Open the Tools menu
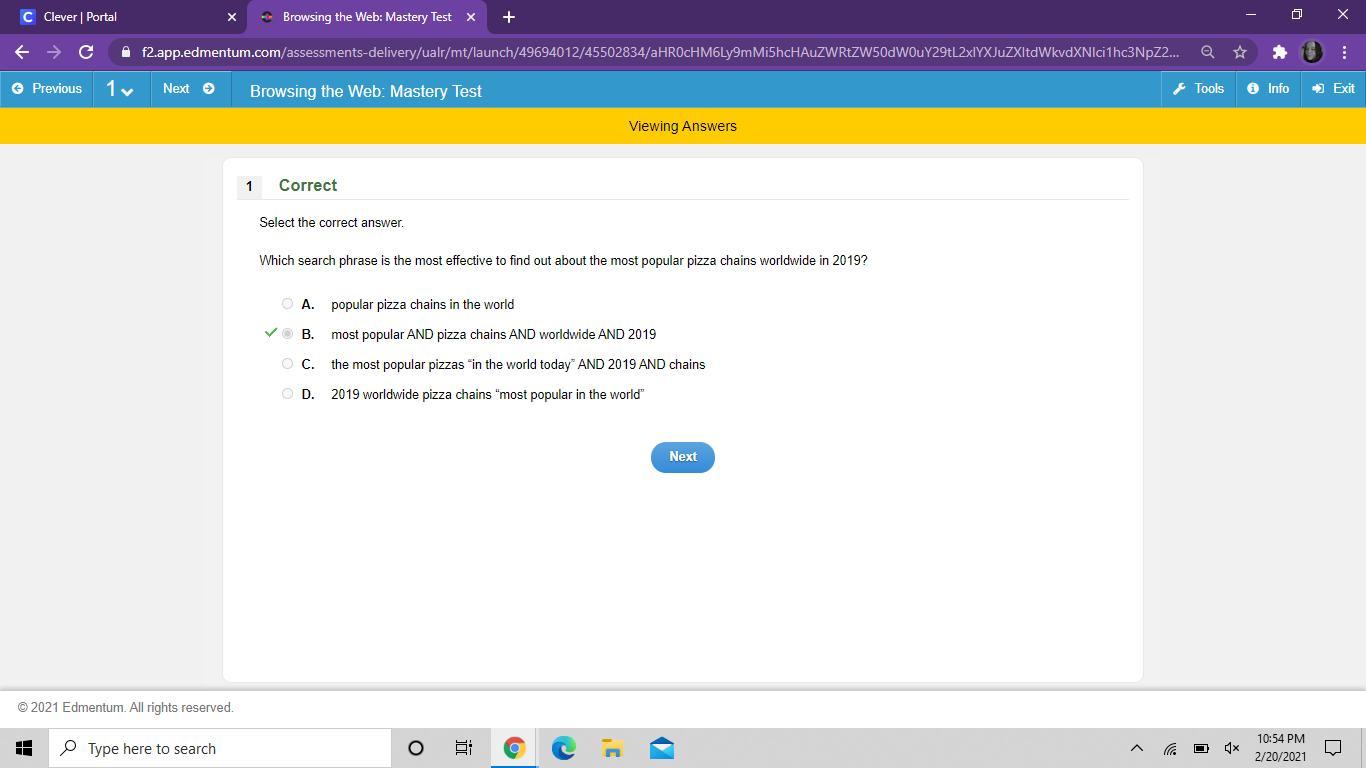 1198,89
